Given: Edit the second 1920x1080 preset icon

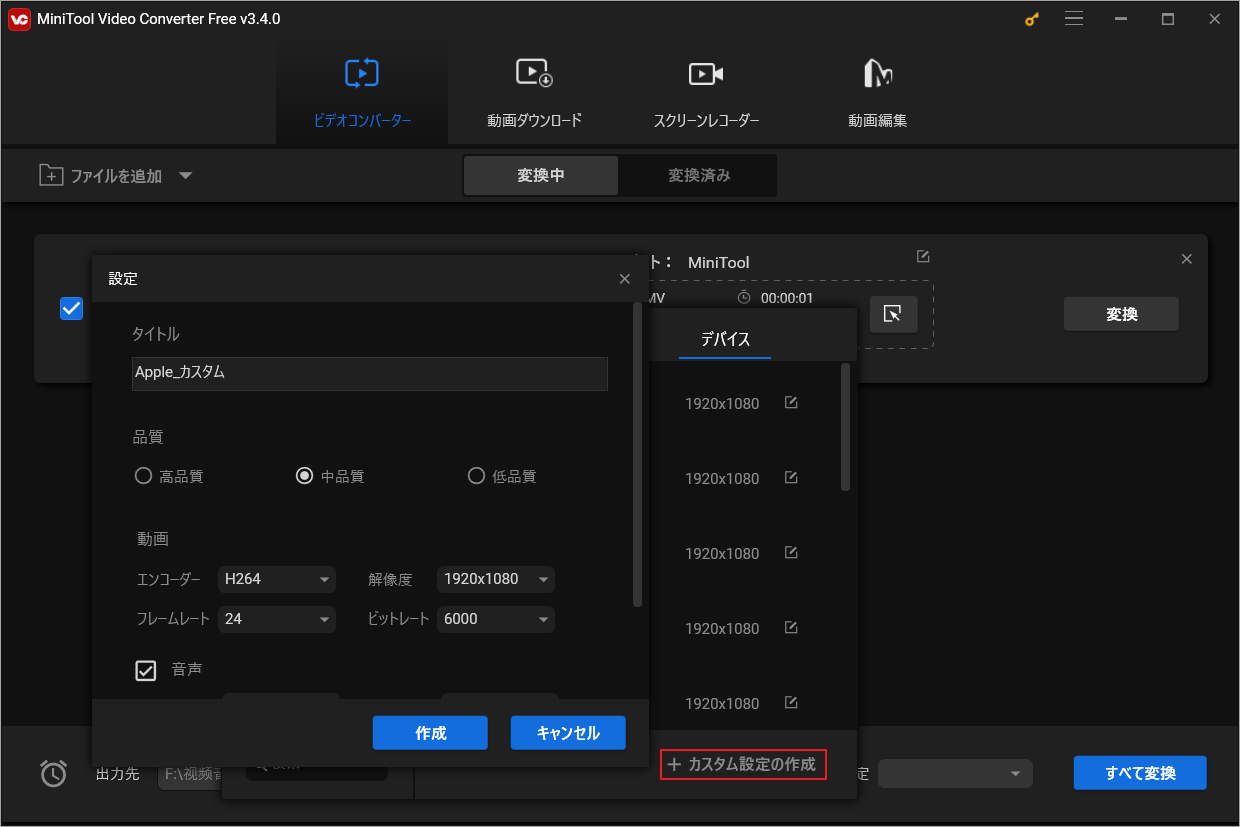Looking at the screenshot, I should 791,478.
